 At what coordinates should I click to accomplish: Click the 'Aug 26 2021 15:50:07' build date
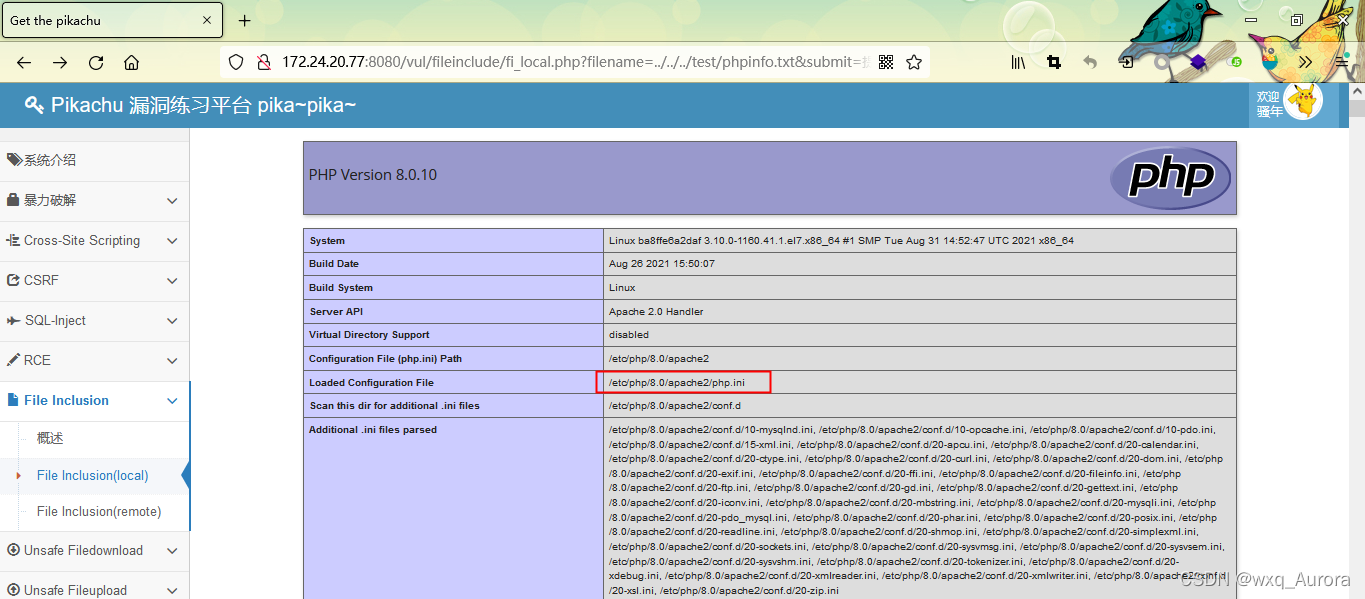pyautogui.click(x=661, y=264)
